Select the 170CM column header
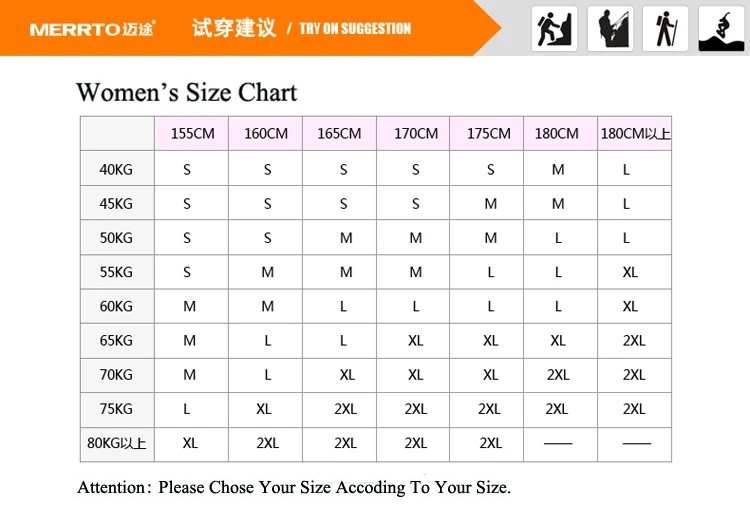 point(414,133)
